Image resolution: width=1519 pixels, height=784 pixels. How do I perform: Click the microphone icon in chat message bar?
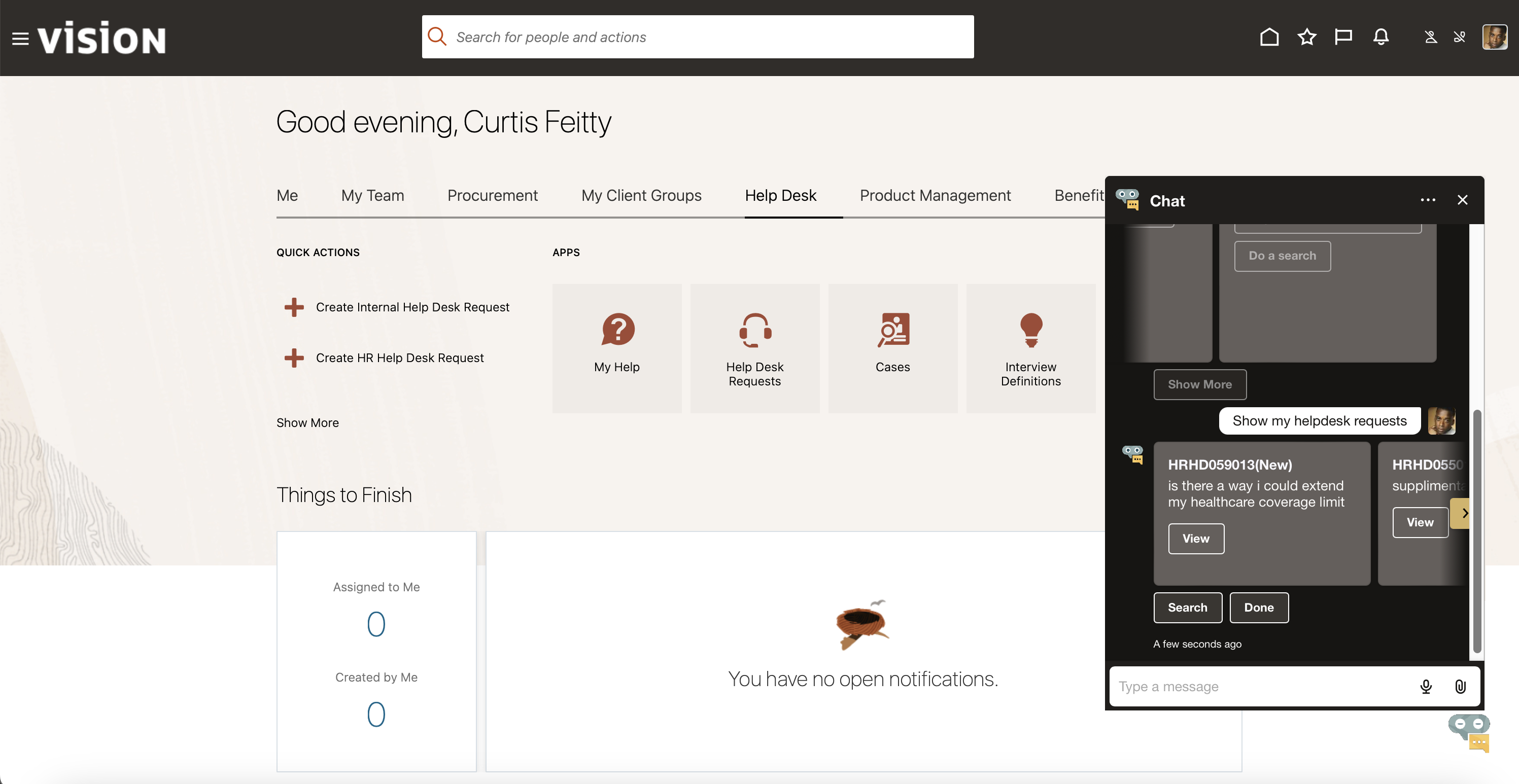1427,686
